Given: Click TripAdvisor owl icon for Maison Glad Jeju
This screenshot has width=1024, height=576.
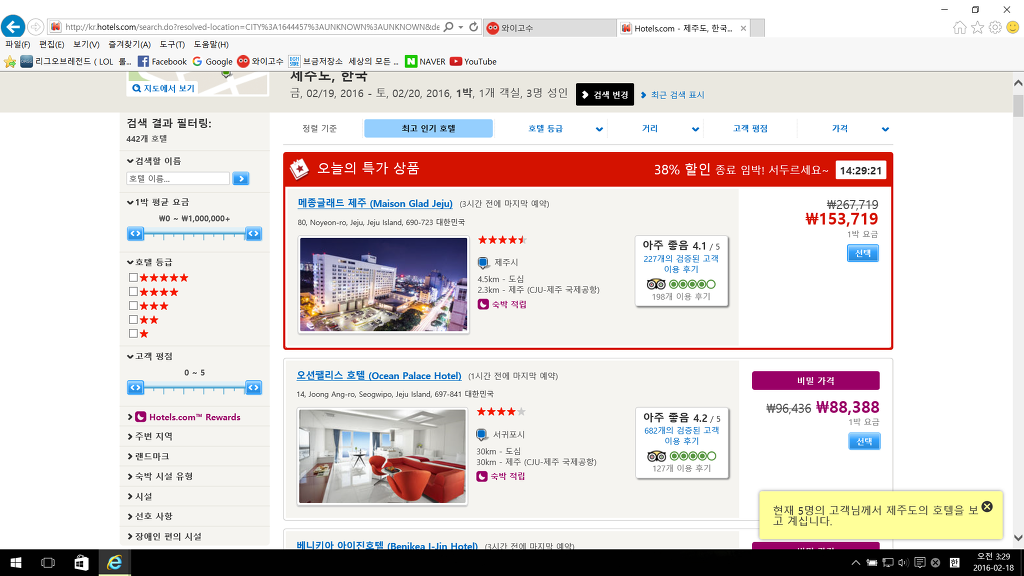Looking at the screenshot, I should [656, 284].
